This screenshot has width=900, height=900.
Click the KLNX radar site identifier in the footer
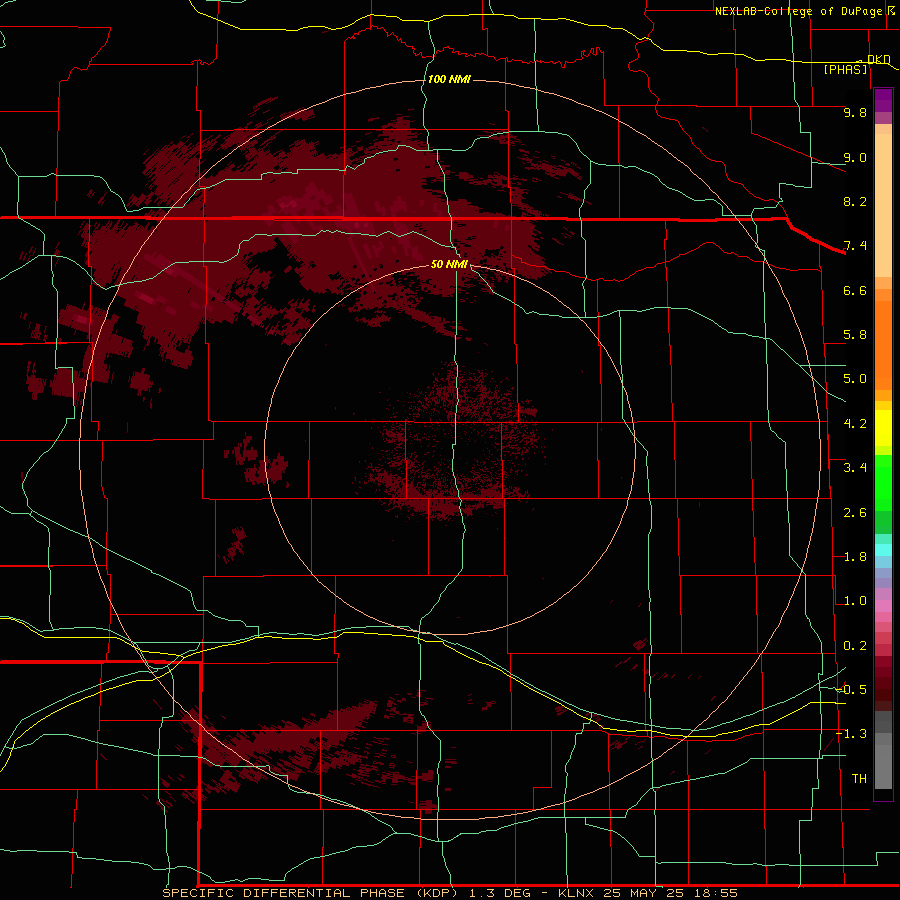point(576,893)
